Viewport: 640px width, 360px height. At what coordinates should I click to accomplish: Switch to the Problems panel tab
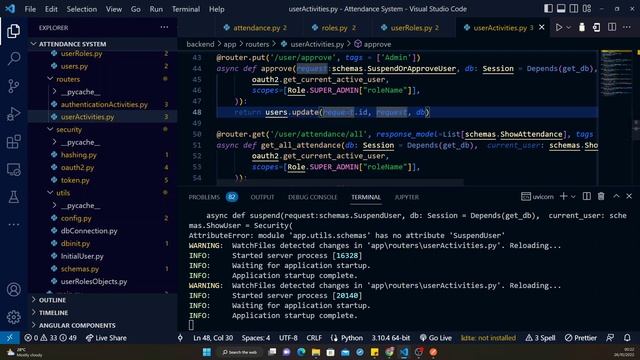(212, 197)
